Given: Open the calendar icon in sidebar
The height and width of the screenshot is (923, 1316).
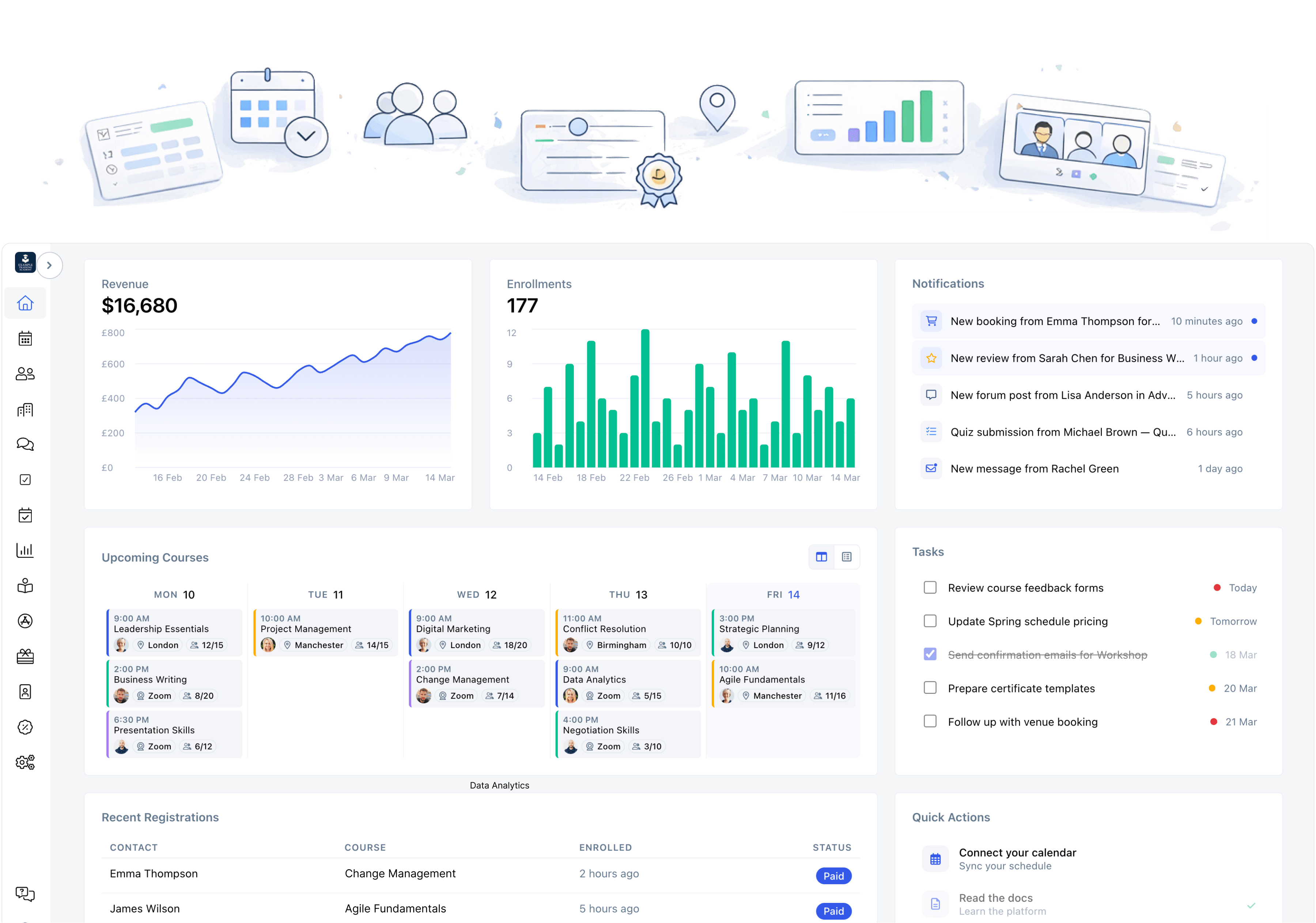Looking at the screenshot, I should tap(25, 339).
